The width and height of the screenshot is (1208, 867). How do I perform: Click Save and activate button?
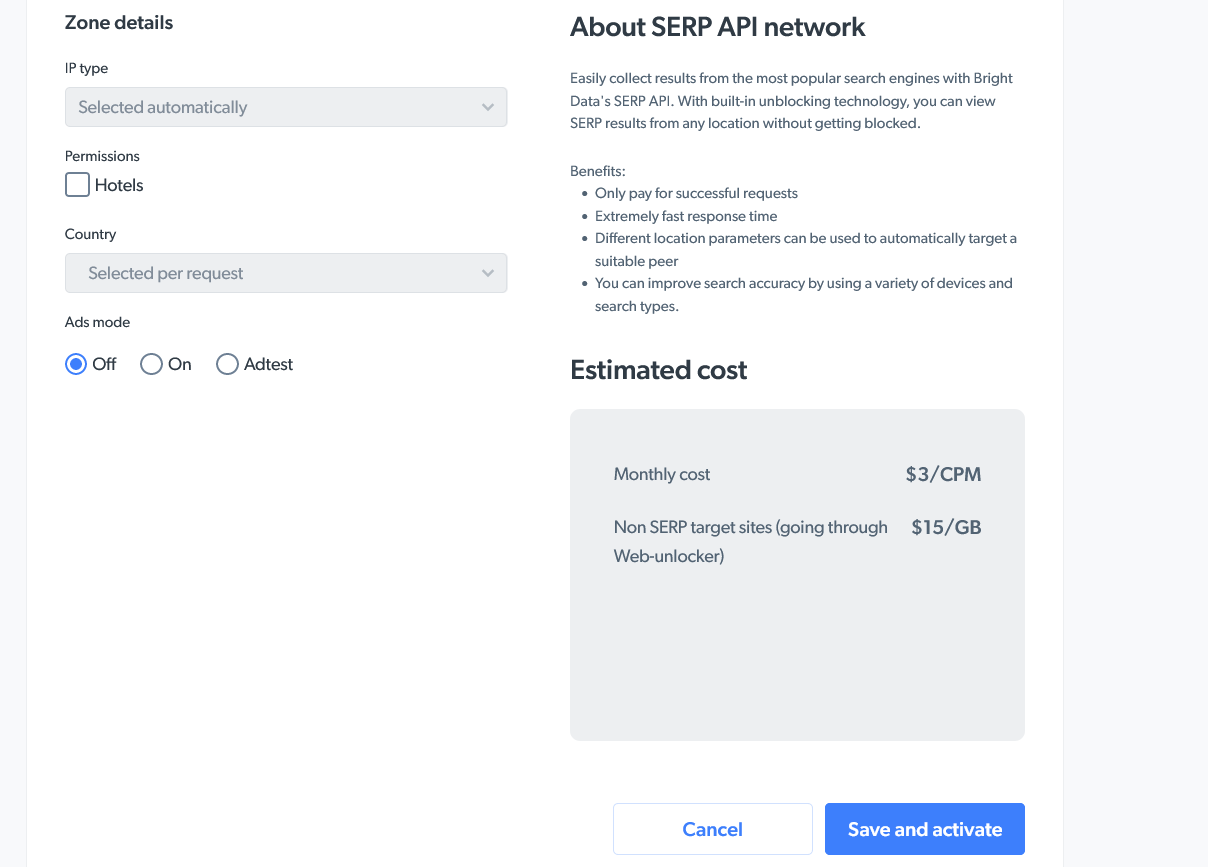(924, 829)
